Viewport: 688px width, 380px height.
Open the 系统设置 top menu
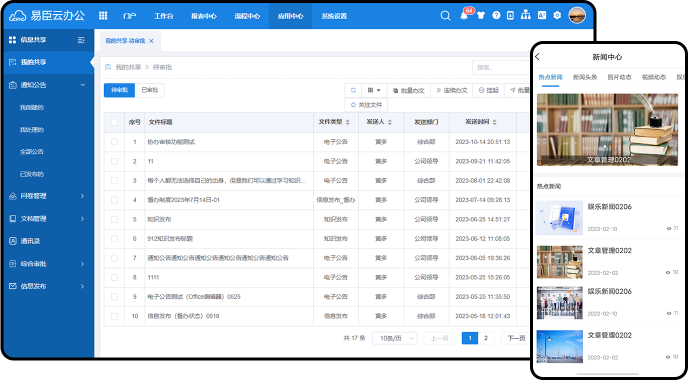pyautogui.click(x=334, y=16)
